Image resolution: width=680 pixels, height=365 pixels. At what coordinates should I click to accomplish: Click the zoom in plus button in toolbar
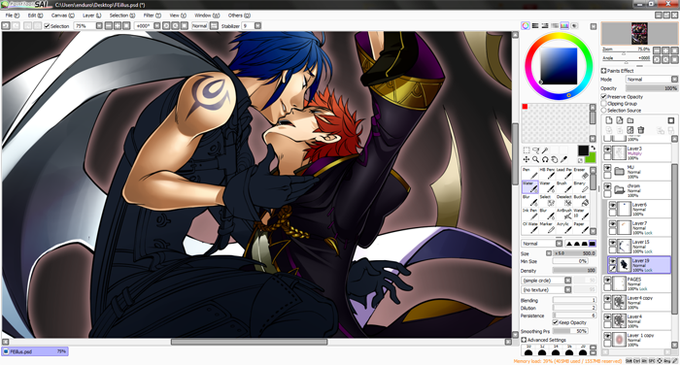(x=118, y=26)
